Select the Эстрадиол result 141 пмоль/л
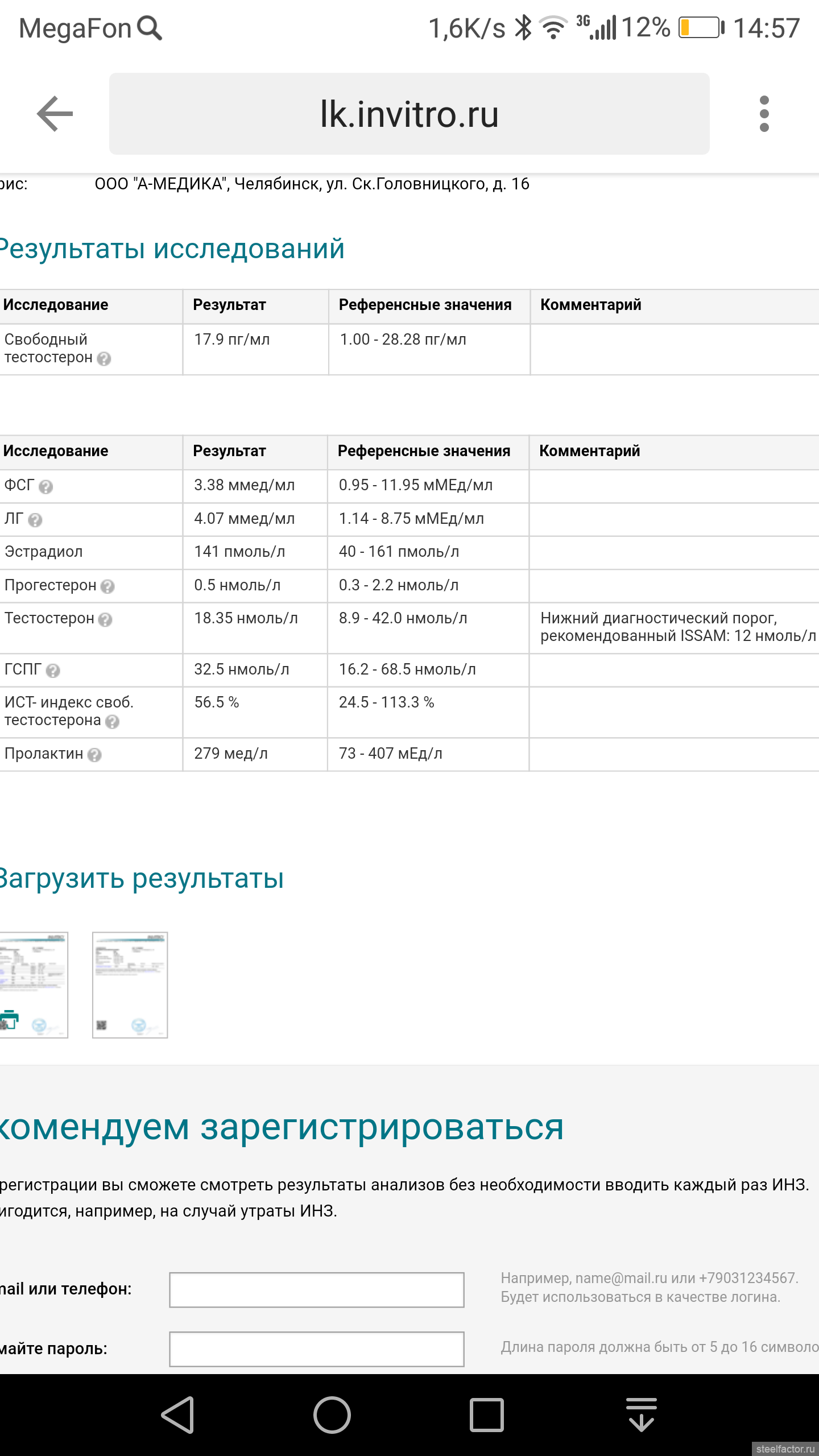819x1456 pixels. tap(239, 552)
